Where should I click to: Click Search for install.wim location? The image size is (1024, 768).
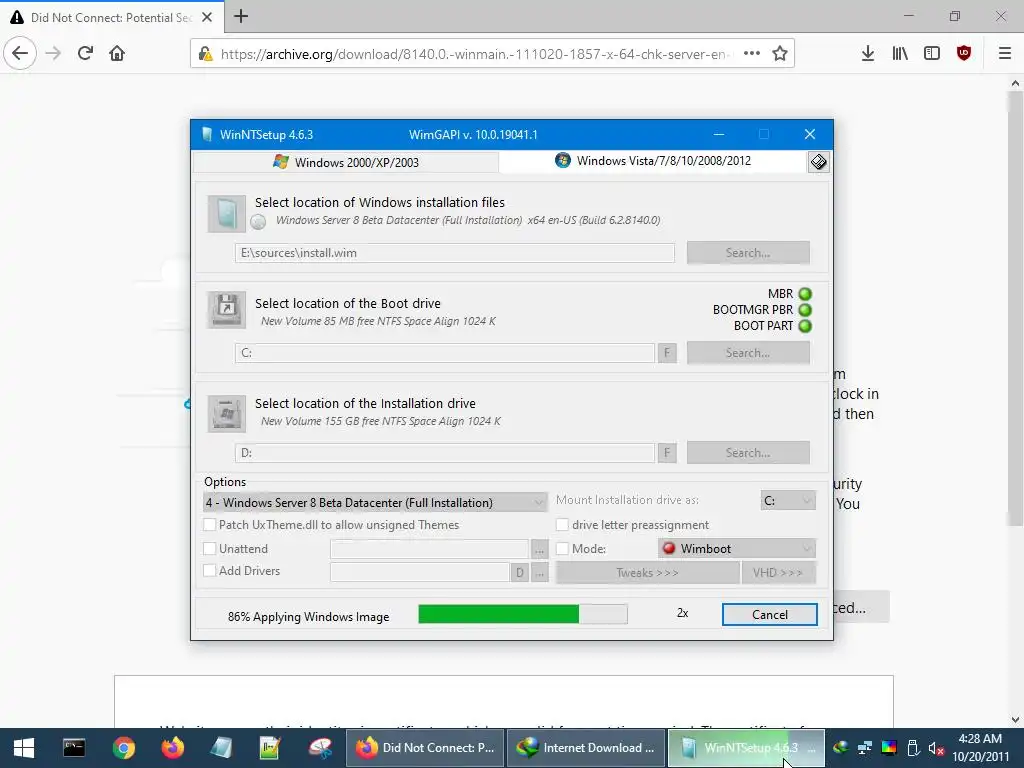tap(748, 253)
